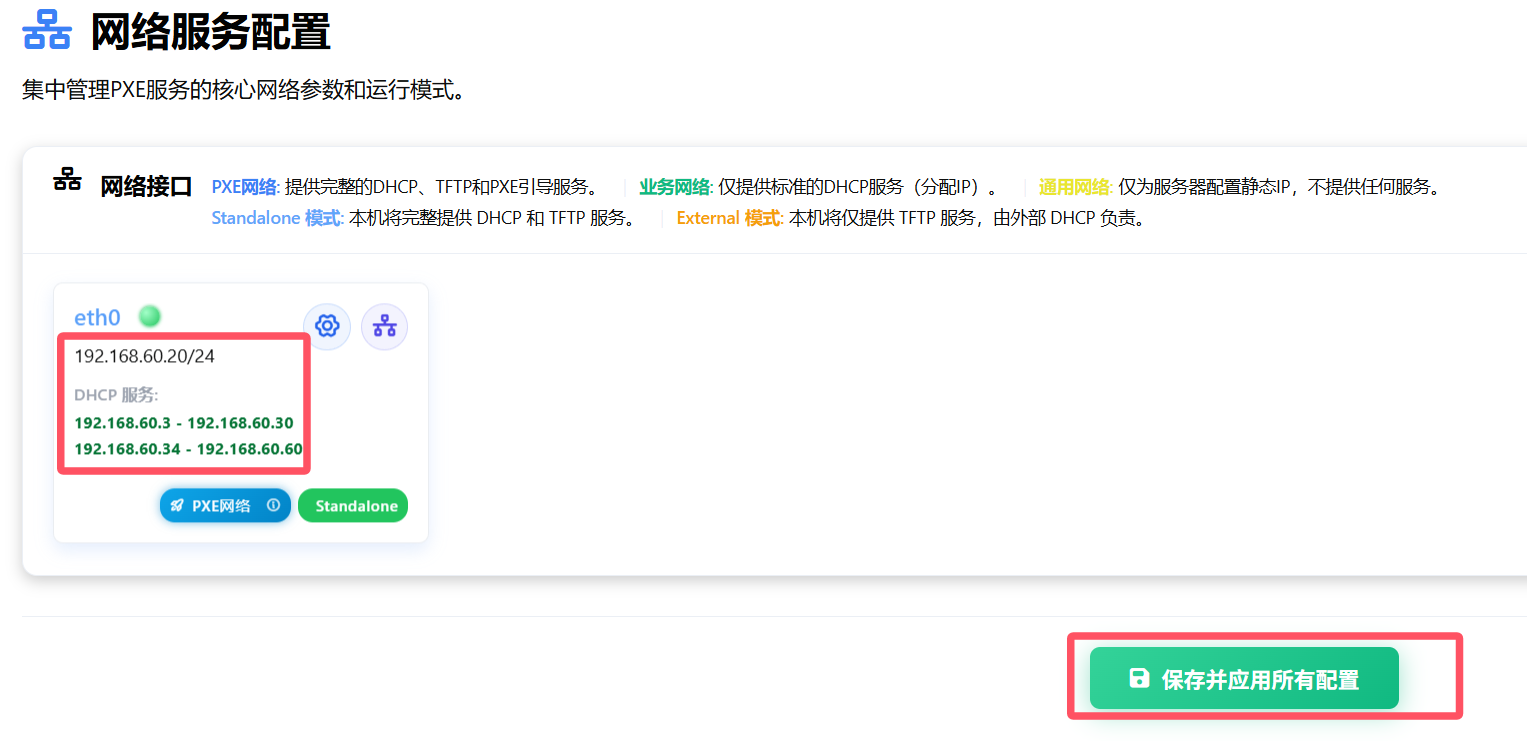
Task: Expand the eth0 interface card details
Action: pos(240,411)
